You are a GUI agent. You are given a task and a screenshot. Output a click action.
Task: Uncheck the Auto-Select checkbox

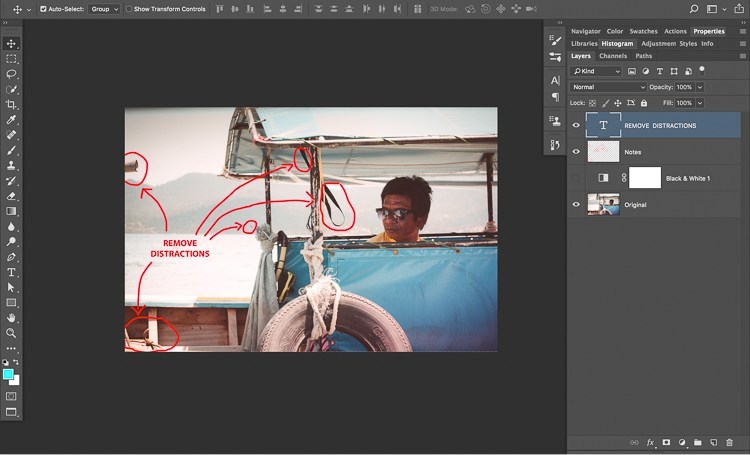pos(44,9)
